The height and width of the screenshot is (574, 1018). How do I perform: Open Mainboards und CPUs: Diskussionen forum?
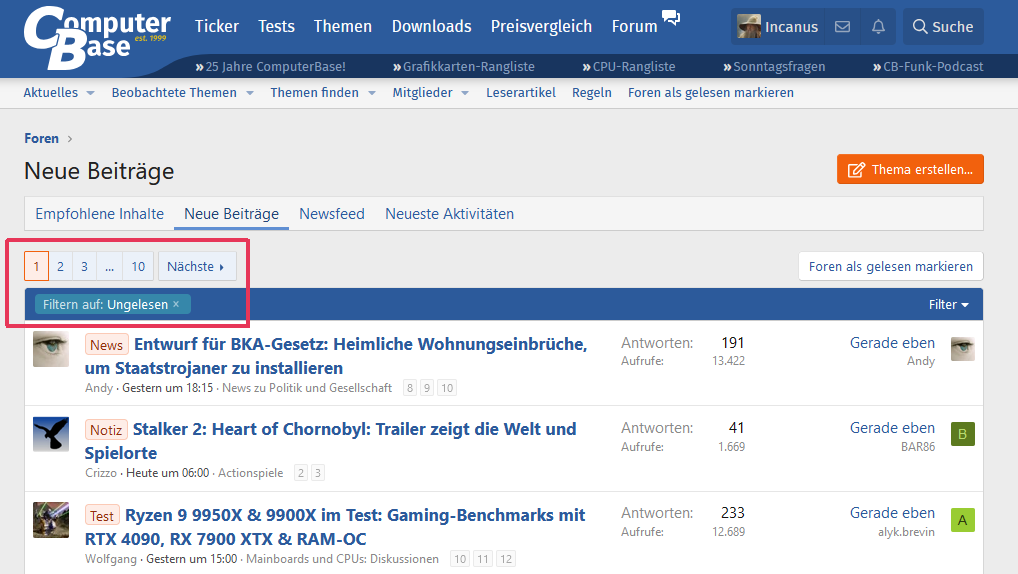tap(342, 558)
